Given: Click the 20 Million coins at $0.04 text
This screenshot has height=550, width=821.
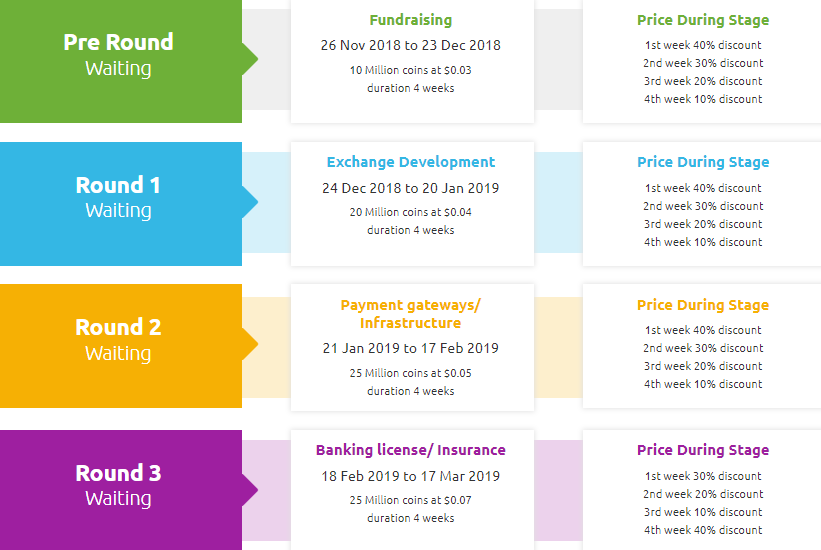Looking at the screenshot, I should (x=410, y=212).
